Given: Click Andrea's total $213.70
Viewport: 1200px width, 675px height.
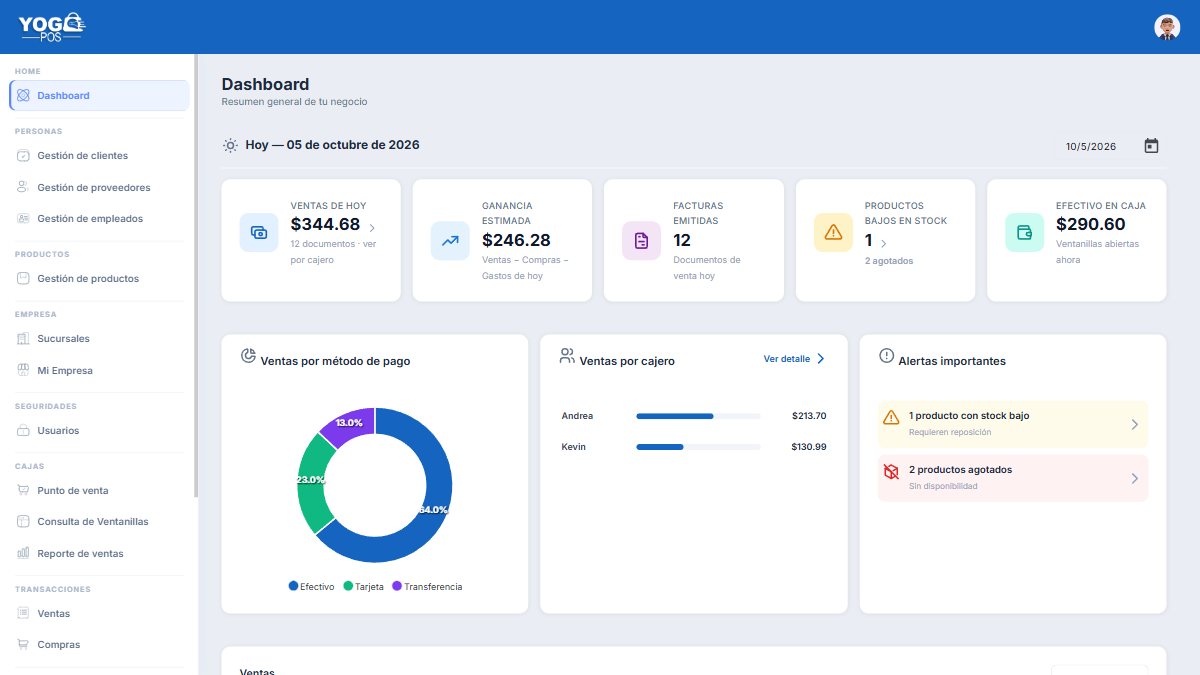Looking at the screenshot, I should 809,416.
